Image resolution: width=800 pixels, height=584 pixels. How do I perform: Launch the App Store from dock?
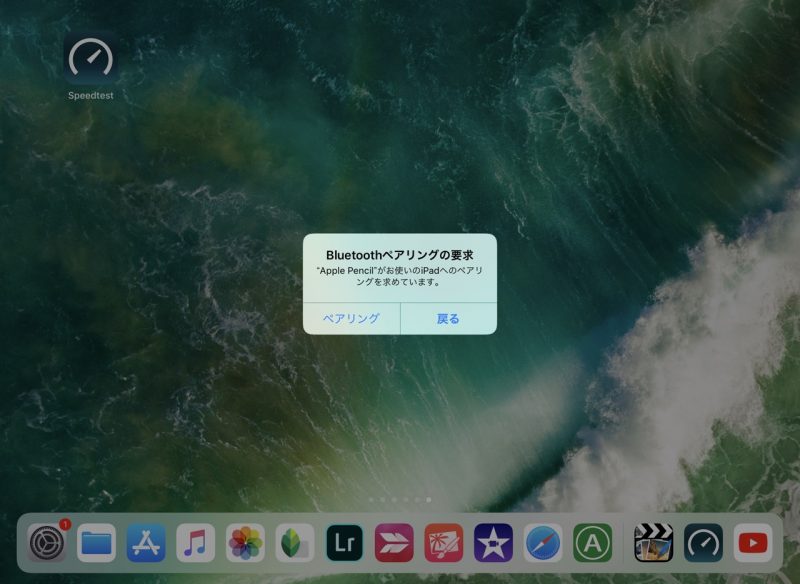pyautogui.click(x=146, y=543)
